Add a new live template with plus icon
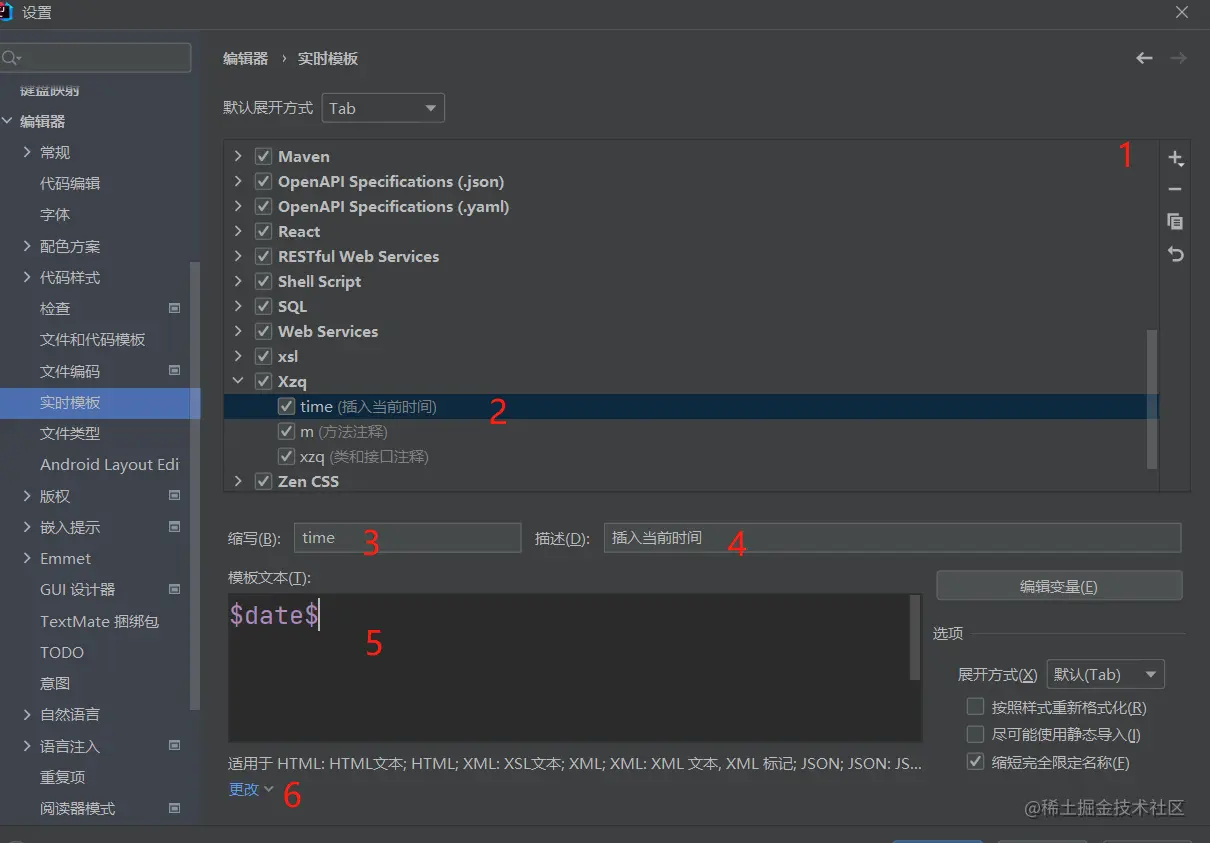 (x=1175, y=158)
